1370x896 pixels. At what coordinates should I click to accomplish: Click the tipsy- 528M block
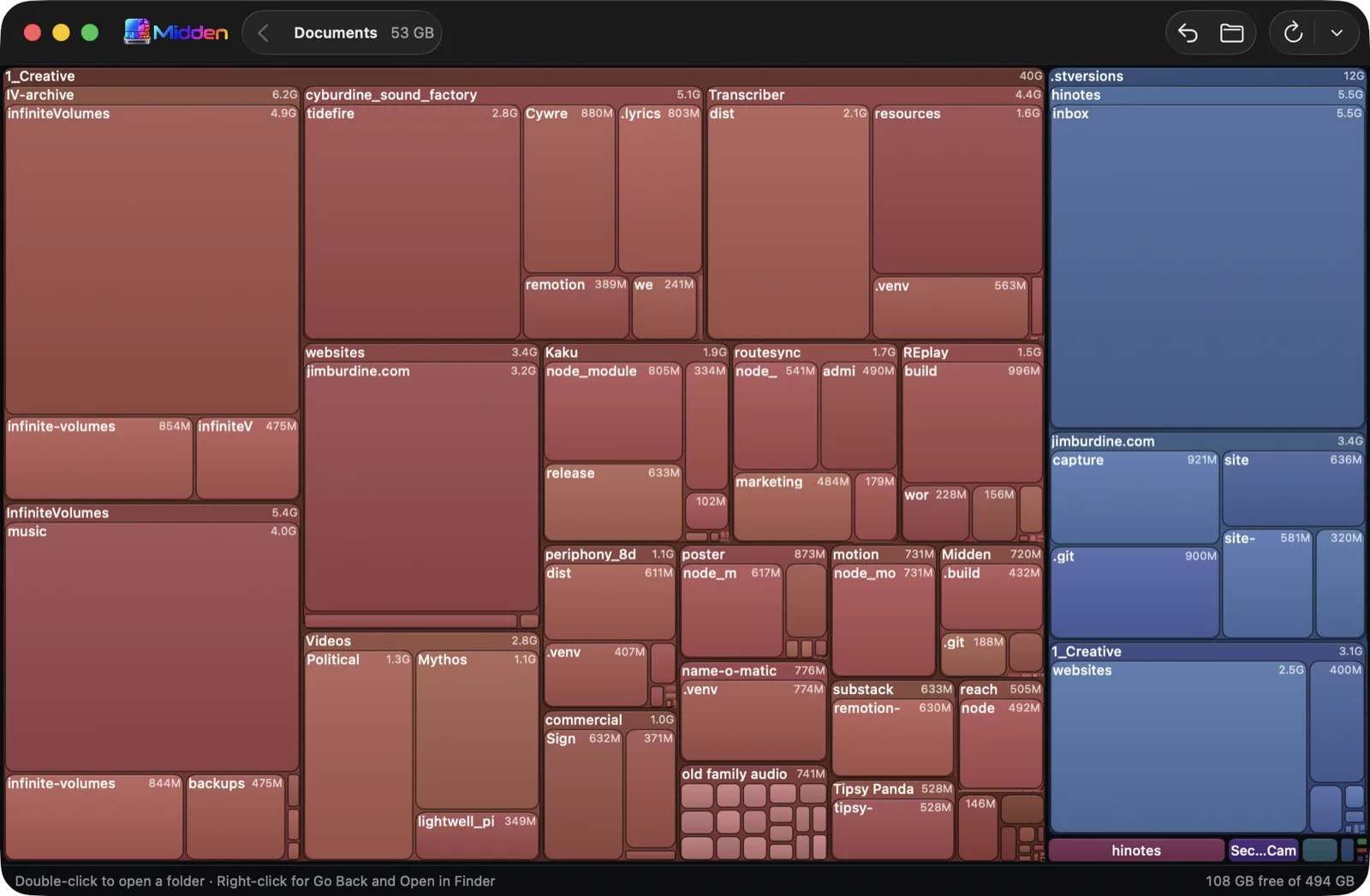click(892, 829)
